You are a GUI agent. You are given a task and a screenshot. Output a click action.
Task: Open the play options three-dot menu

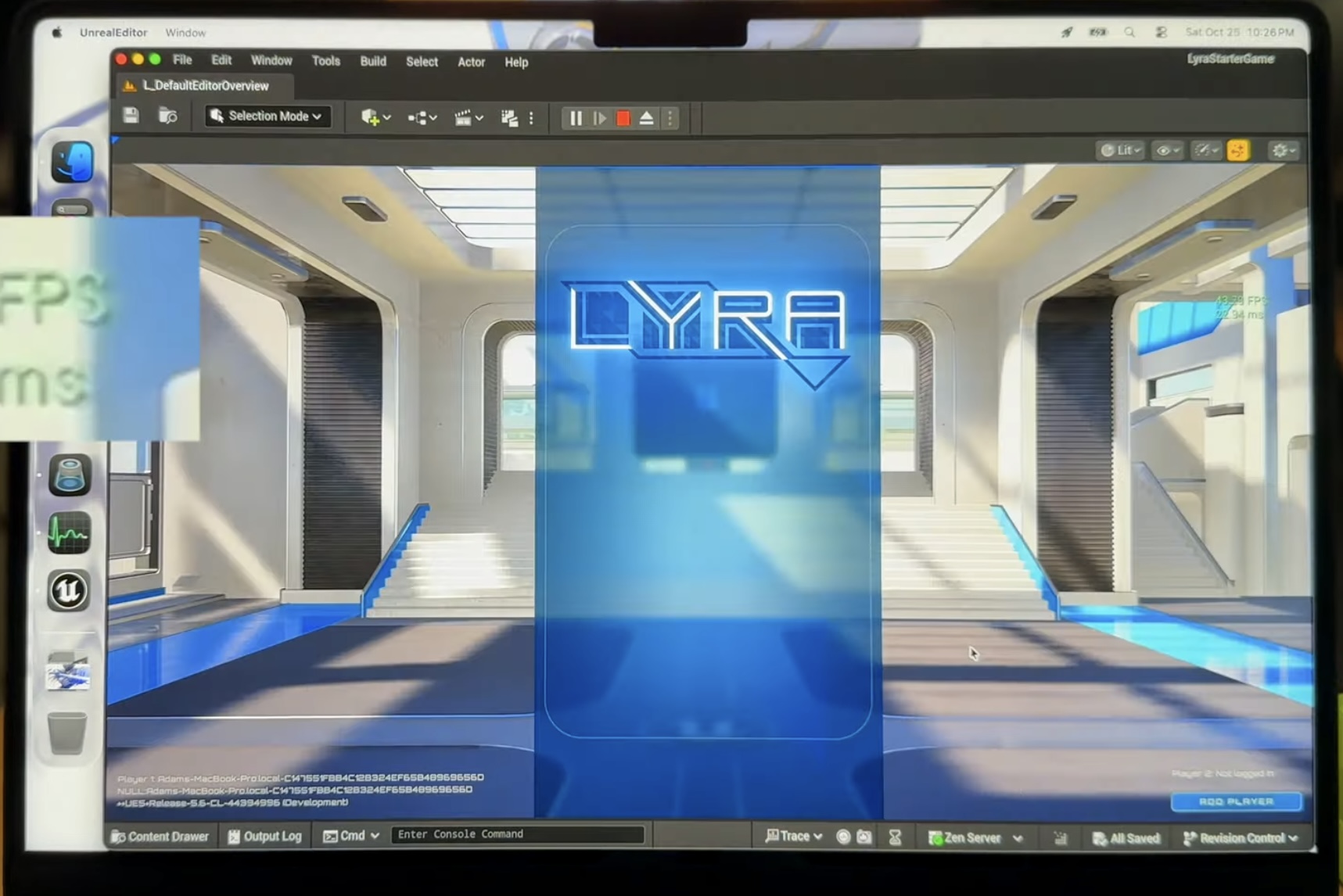coord(670,118)
